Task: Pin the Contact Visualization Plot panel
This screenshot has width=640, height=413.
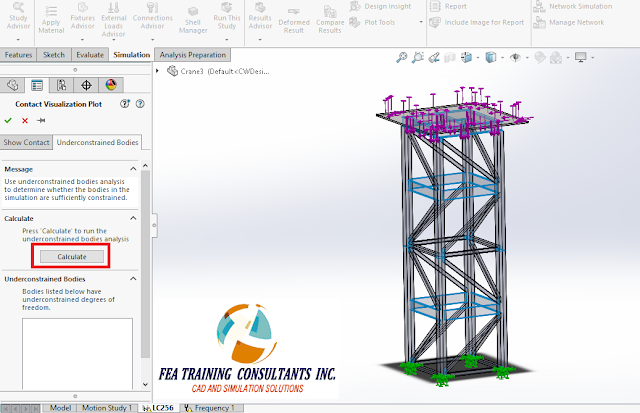Action: [41, 120]
